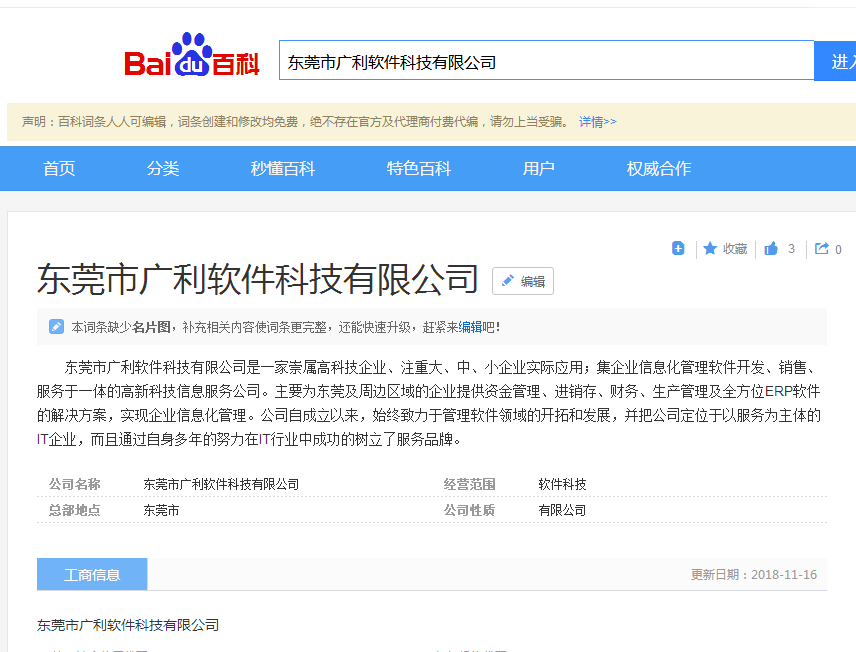
Task: Click the 进入词条 search button
Action: [835, 61]
